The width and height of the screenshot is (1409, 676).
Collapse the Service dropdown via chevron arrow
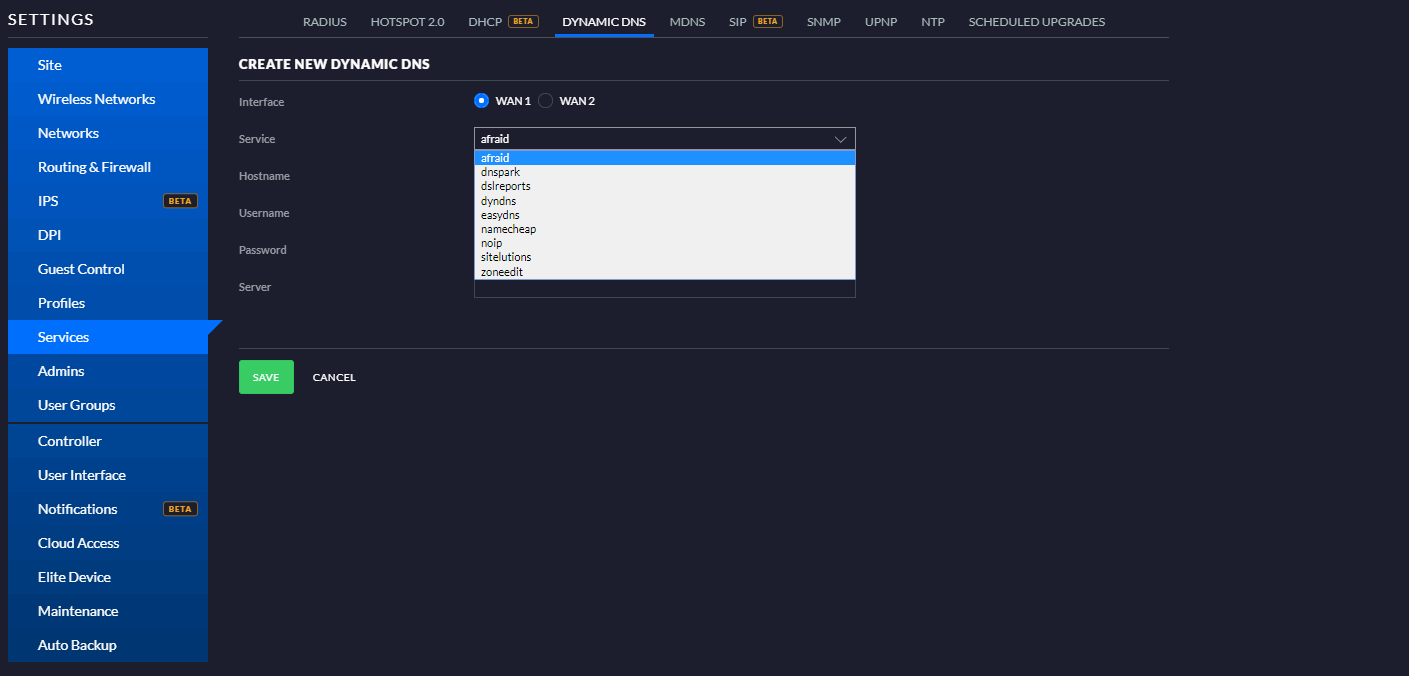click(840, 140)
